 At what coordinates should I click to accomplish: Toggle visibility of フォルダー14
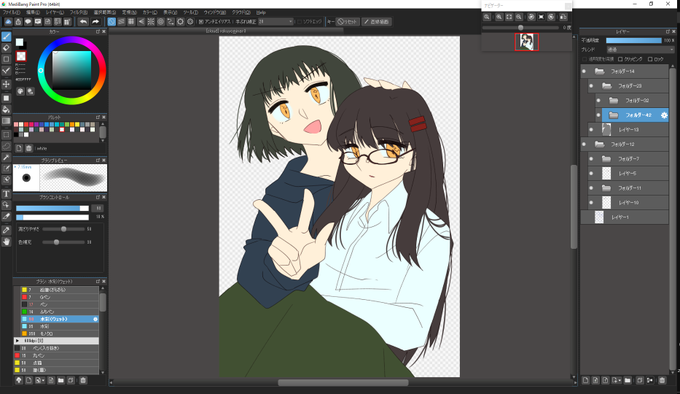click(x=584, y=71)
